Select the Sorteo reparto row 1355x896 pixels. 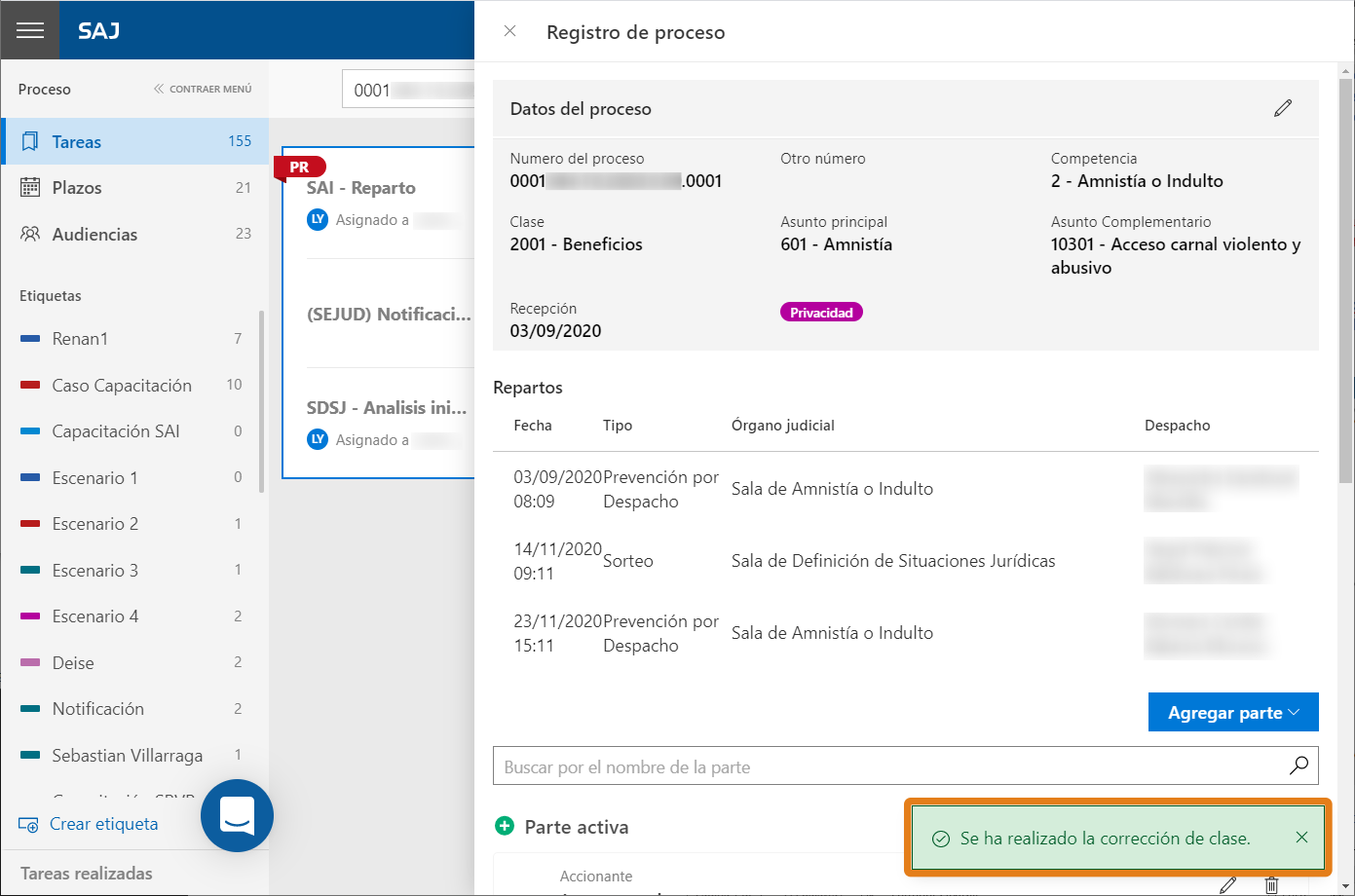pyautogui.click(x=906, y=561)
